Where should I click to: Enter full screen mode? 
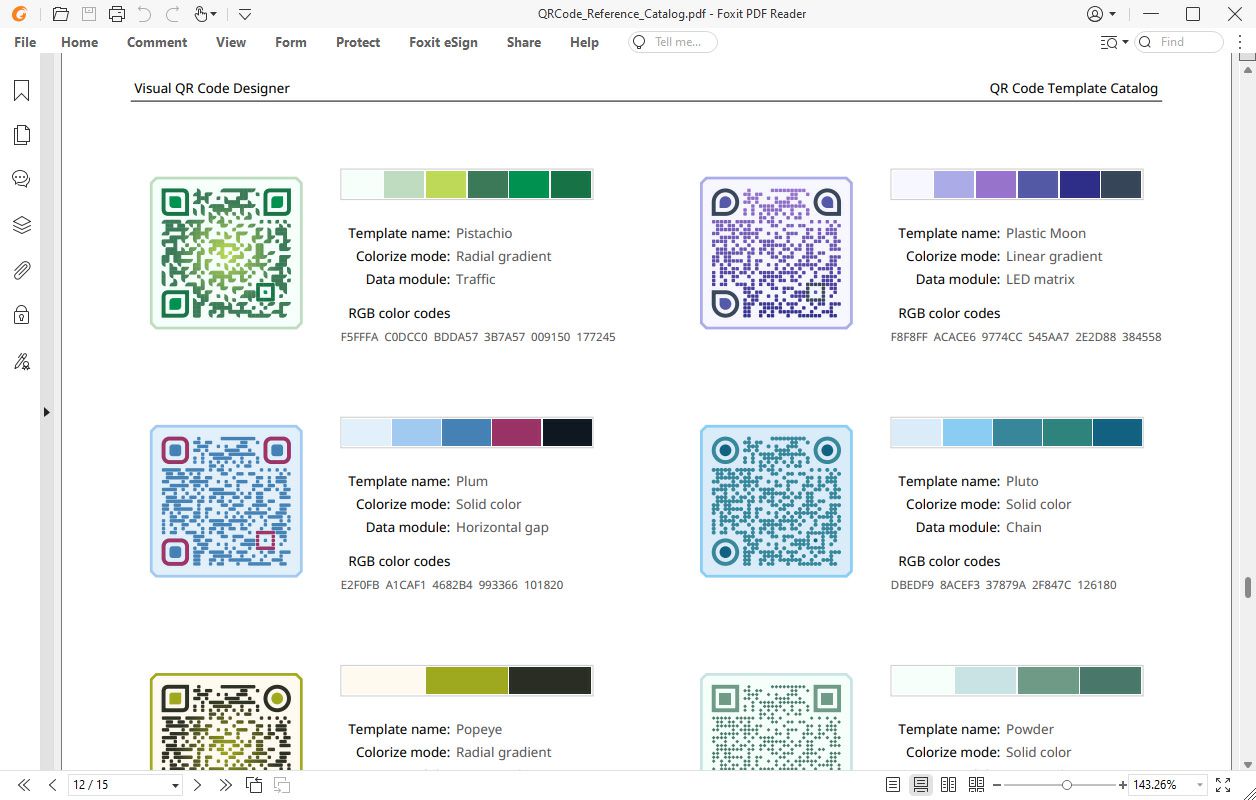pos(1223,785)
